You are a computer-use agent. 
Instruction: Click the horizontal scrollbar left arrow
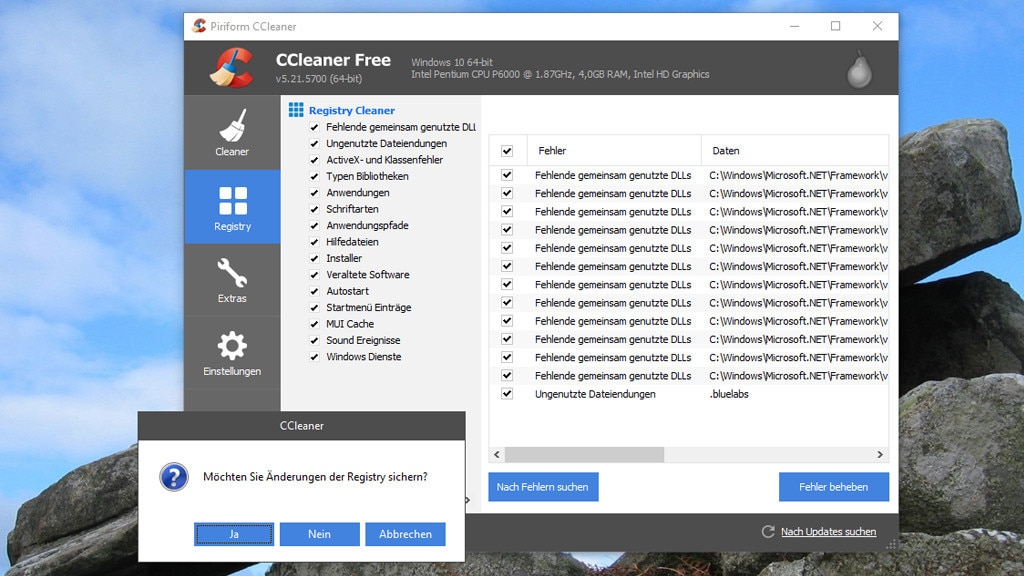497,455
